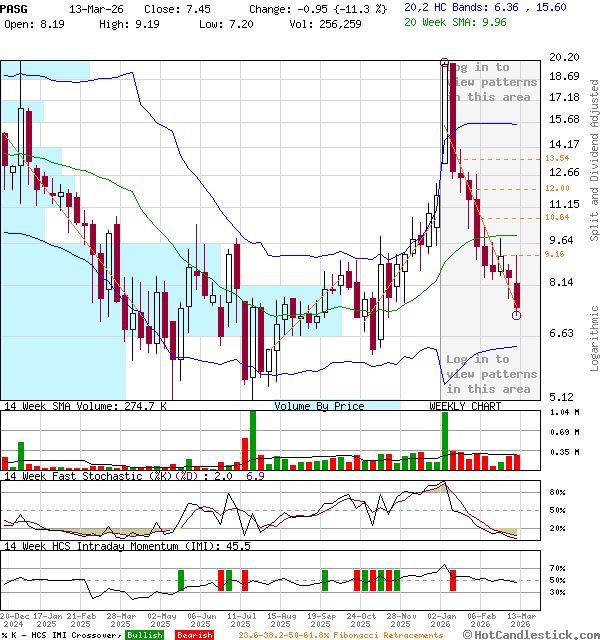
Task: Select the 13.54 Fibonacci level label
Action: click(557, 158)
